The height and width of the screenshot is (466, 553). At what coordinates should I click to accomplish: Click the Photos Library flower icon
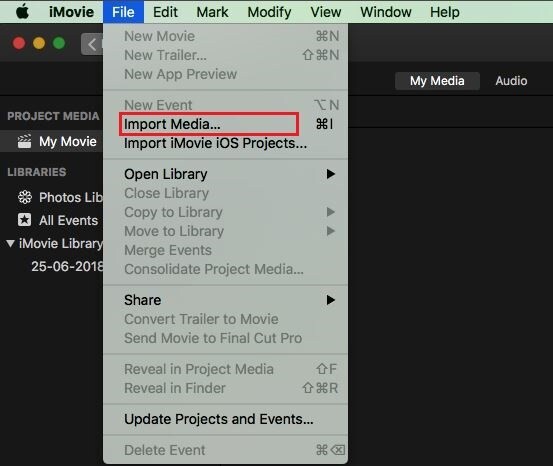tap(25, 197)
